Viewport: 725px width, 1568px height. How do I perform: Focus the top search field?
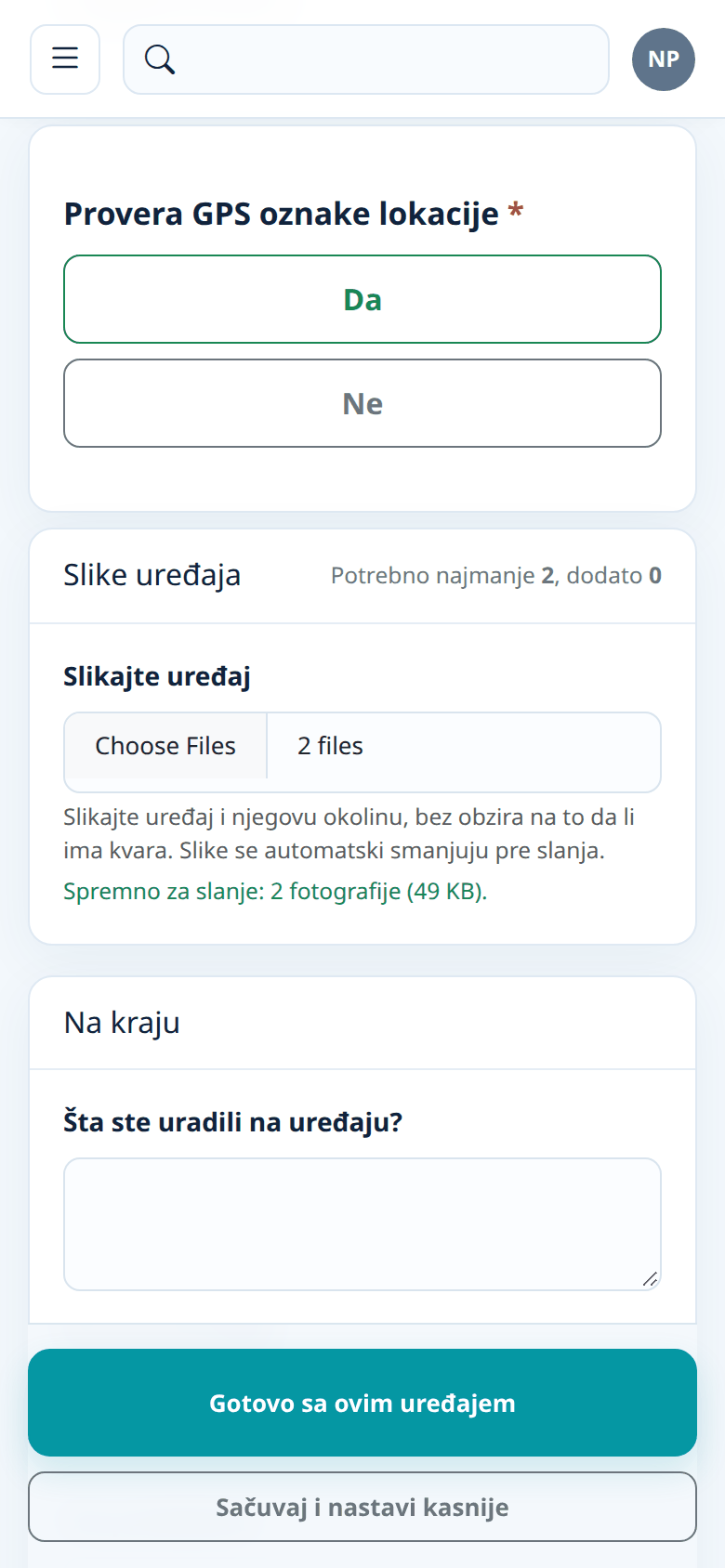pos(366,59)
